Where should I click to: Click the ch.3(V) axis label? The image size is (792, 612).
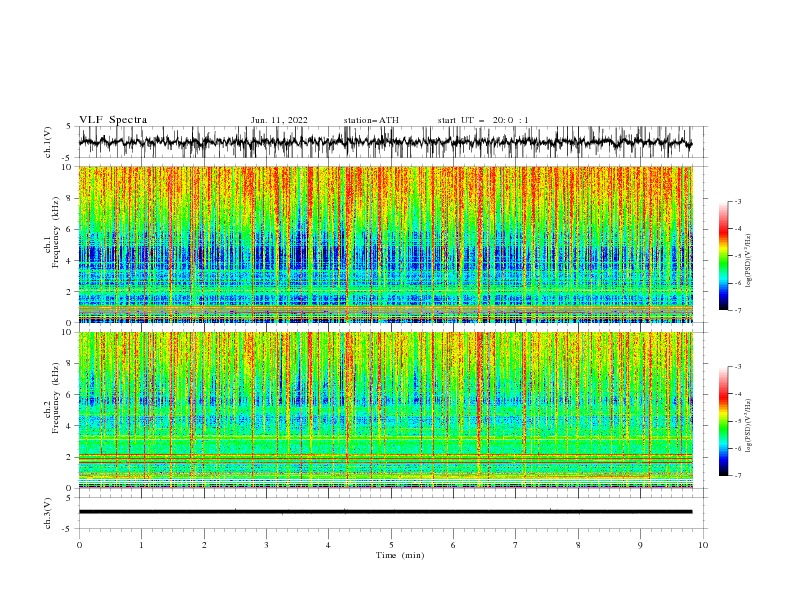(47, 513)
